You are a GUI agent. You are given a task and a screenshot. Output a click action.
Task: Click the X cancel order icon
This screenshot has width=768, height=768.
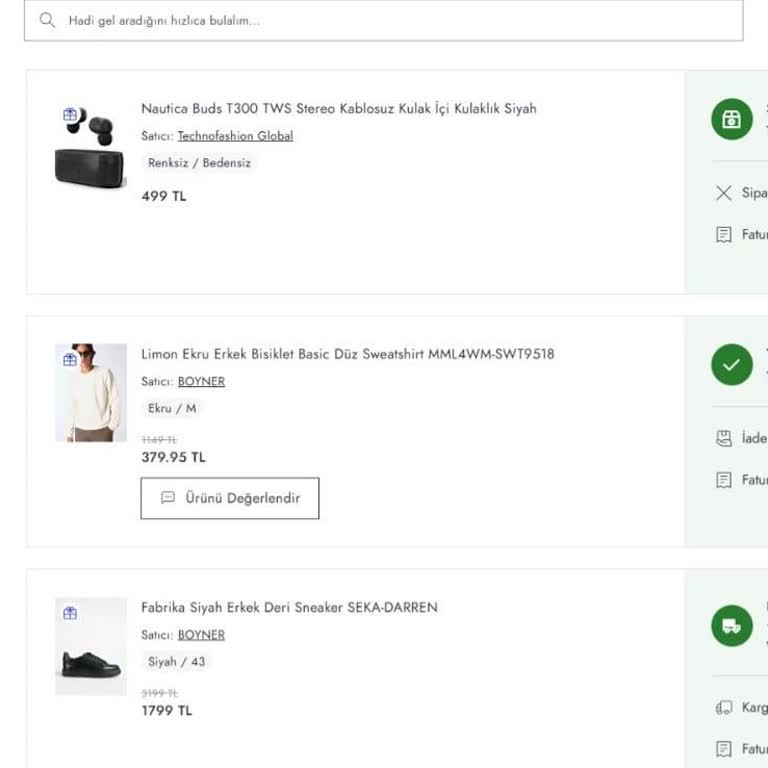pos(724,193)
